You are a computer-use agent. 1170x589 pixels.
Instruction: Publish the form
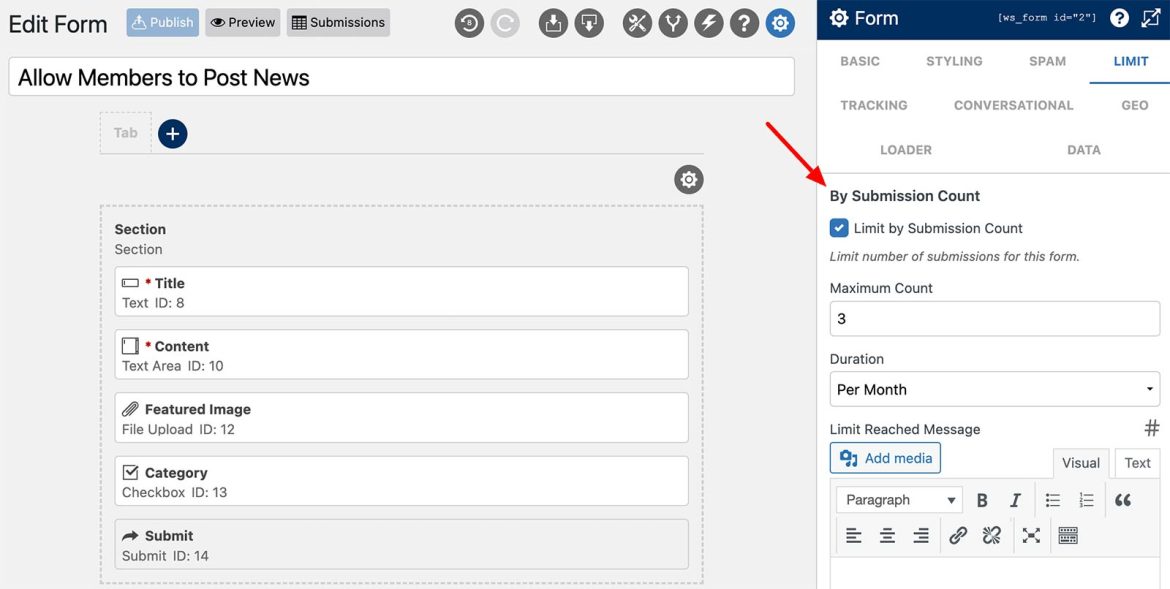161,22
